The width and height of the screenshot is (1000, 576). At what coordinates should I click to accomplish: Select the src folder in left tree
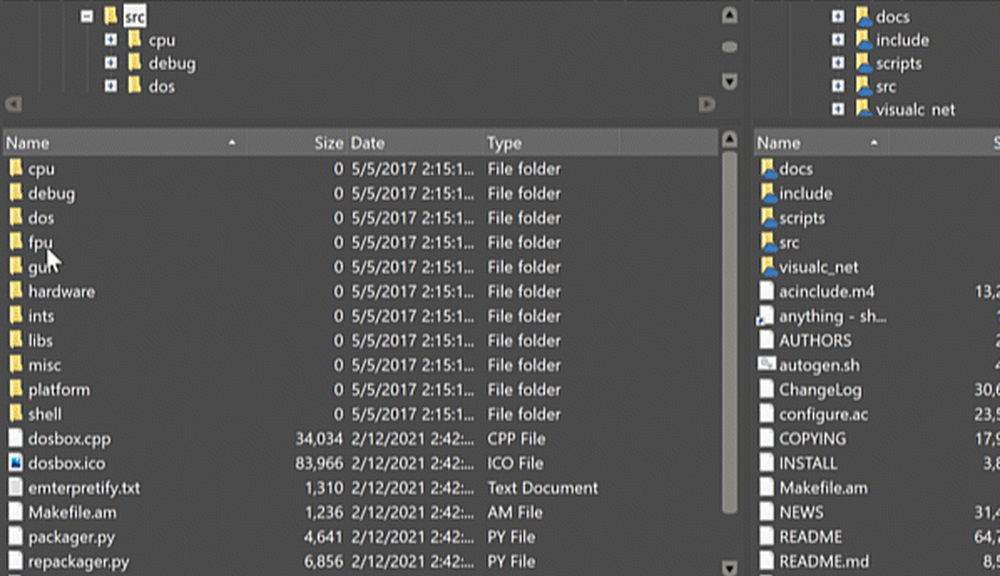pyautogui.click(x=135, y=17)
